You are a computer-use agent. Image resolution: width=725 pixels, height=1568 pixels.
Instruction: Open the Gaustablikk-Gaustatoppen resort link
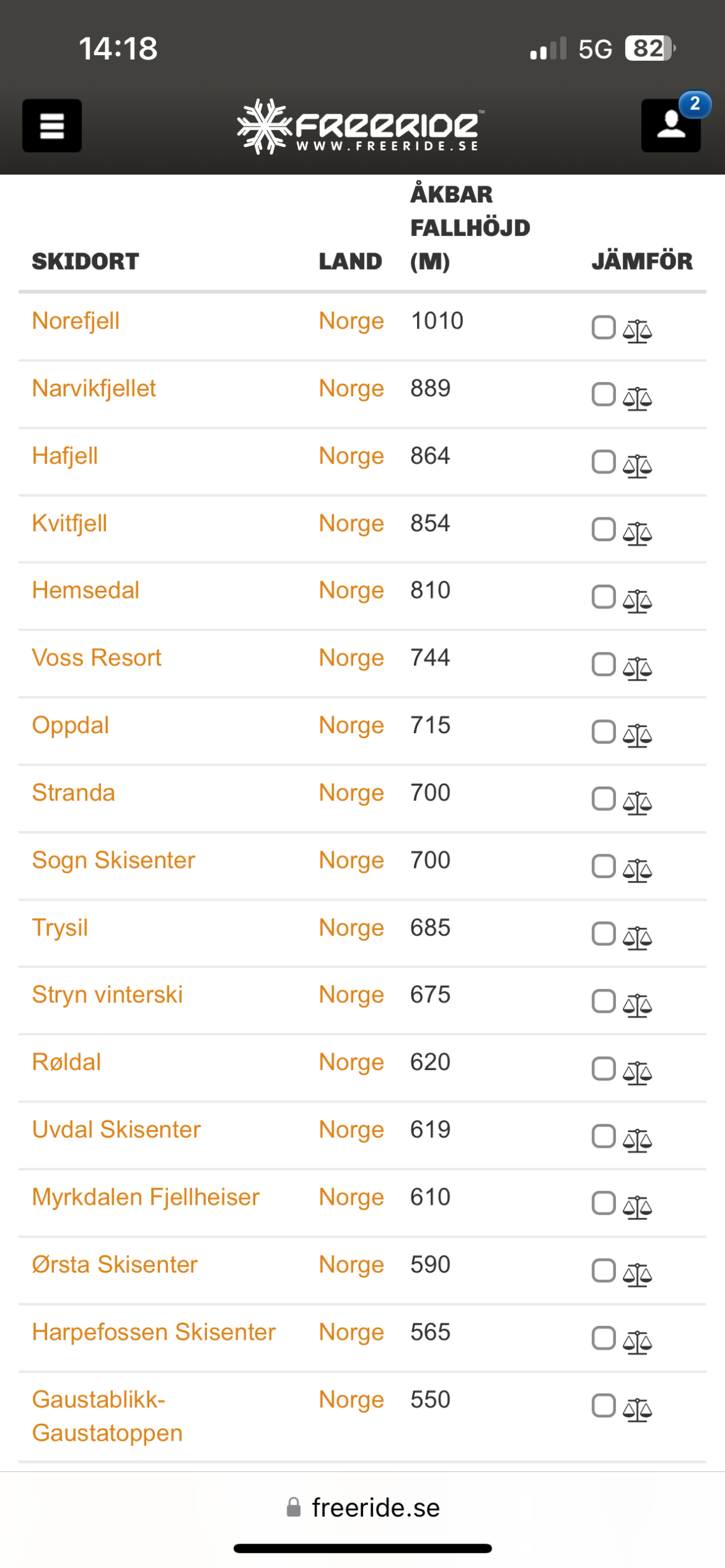click(x=107, y=1416)
